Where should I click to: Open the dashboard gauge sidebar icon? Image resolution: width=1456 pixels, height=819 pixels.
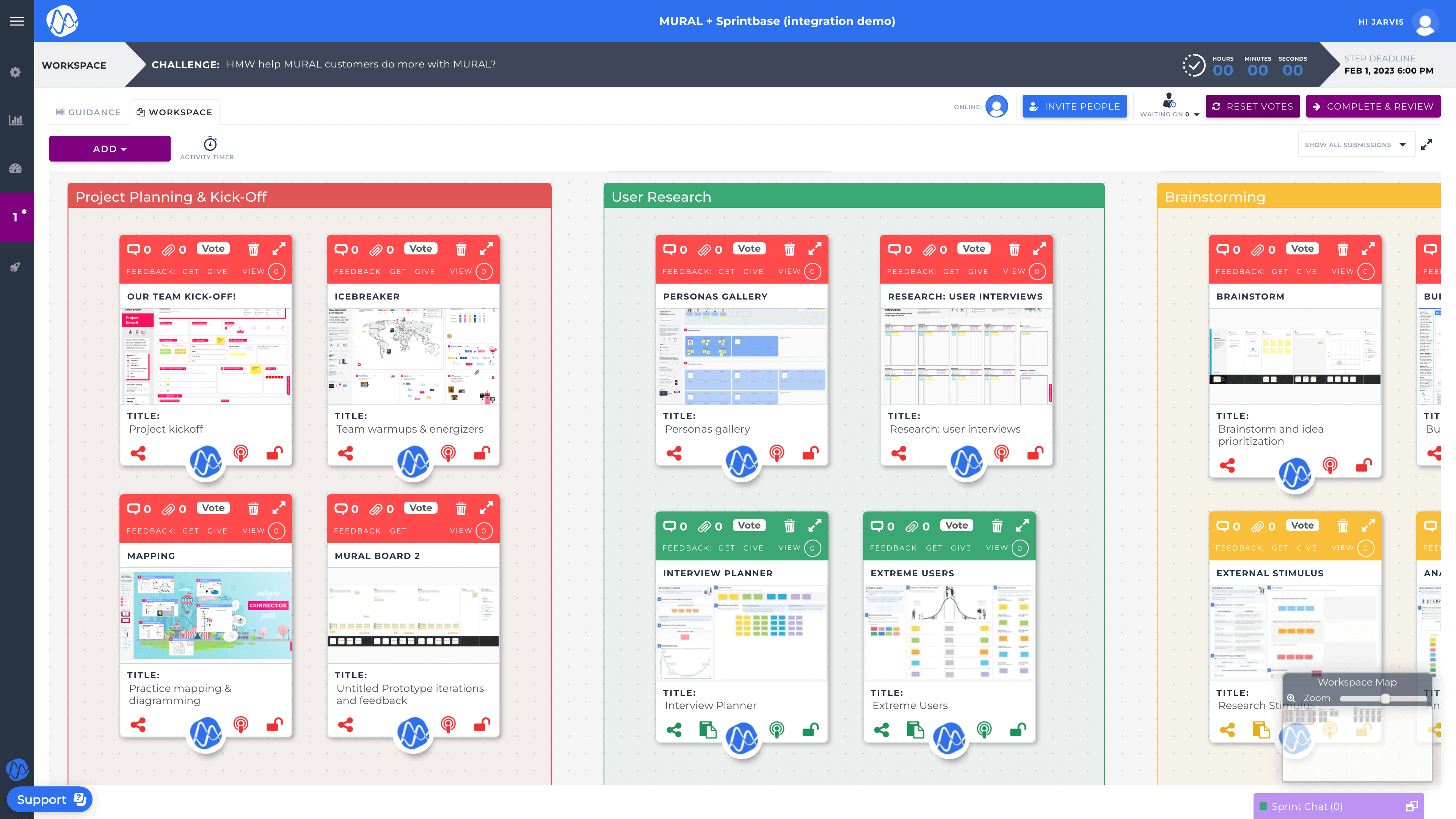tap(15, 168)
